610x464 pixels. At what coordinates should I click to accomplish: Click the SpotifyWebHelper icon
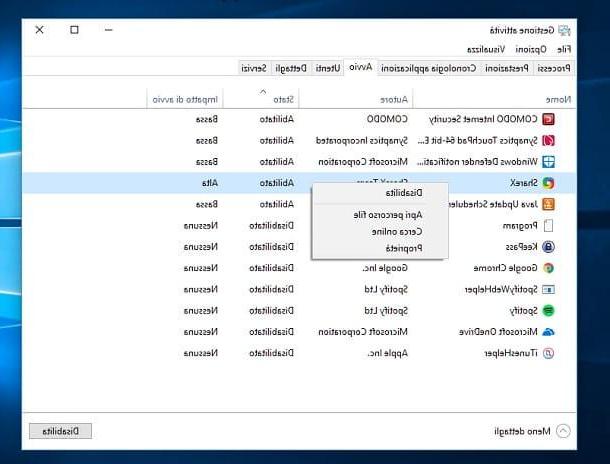pyautogui.click(x=548, y=289)
